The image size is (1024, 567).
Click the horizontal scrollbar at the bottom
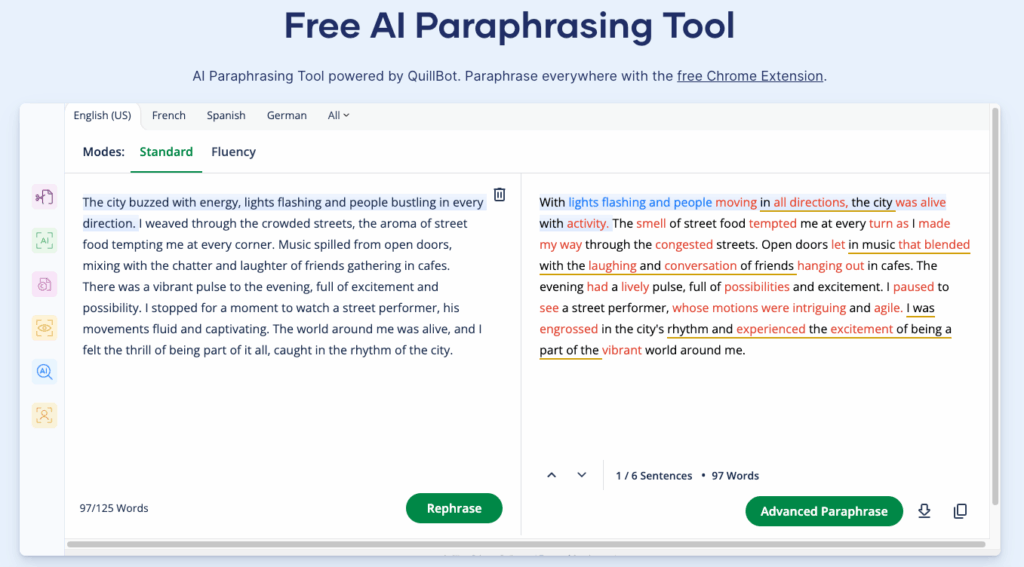tap(526, 544)
